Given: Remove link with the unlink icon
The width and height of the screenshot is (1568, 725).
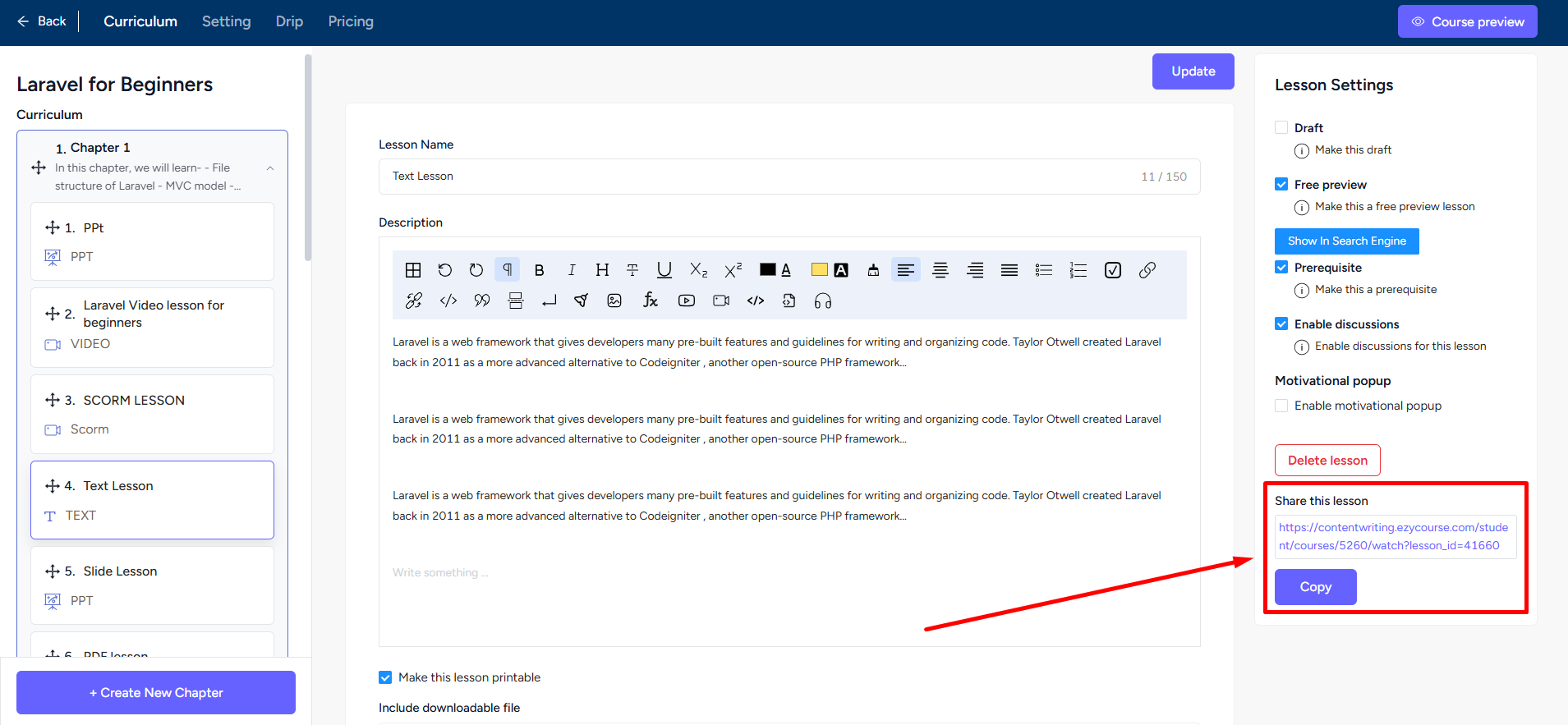Looking at the screenshot, I should coord(414,301).
